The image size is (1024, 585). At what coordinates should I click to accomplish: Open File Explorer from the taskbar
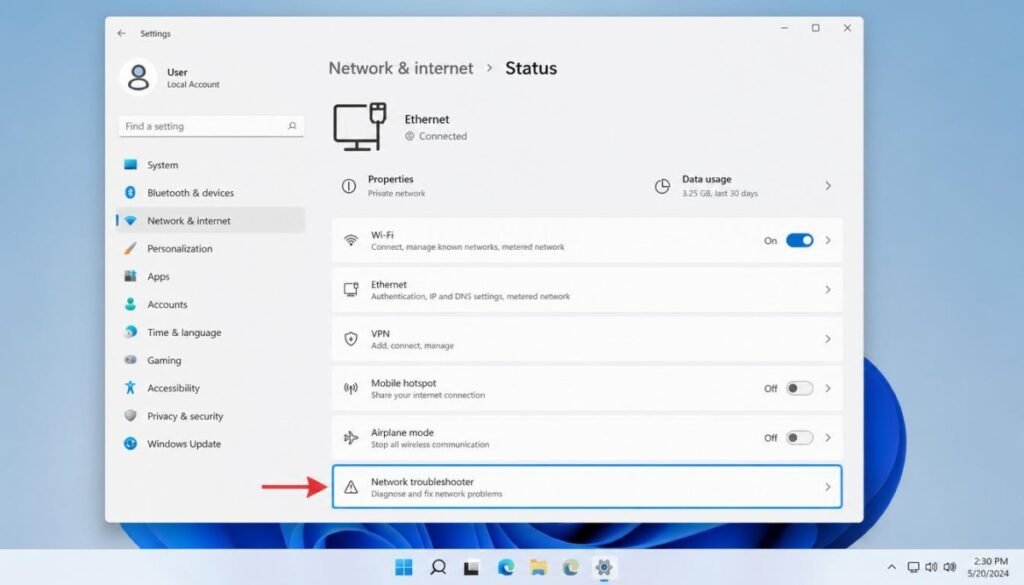coord(538,567)
